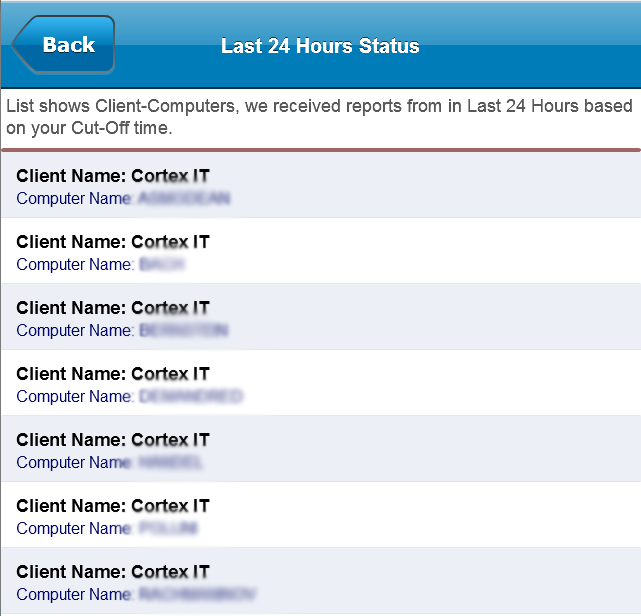Click blurred computer name value in fourth row
Viewport: 641px width, 616px height.
pyautogui.click(x=190, y=397)
